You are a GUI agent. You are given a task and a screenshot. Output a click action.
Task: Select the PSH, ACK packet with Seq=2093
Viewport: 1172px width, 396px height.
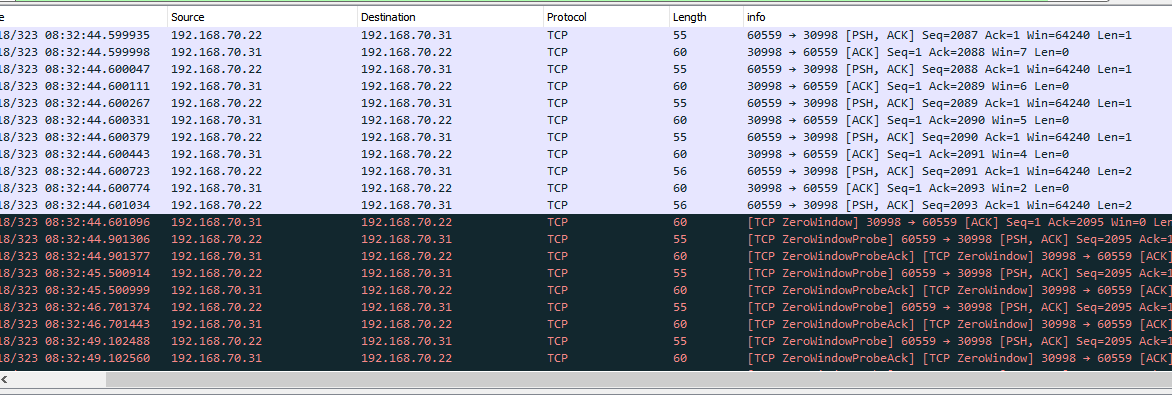click(586, 205)
